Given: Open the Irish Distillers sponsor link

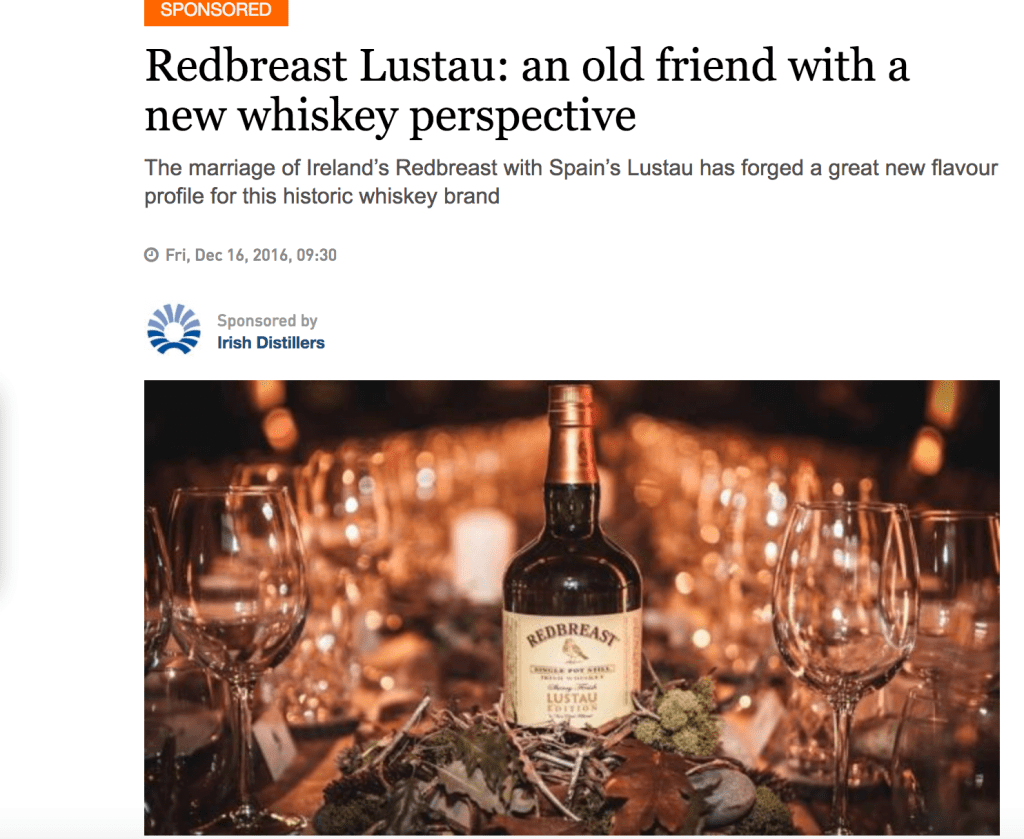Looking at the screenshot, I should (270, 343).
